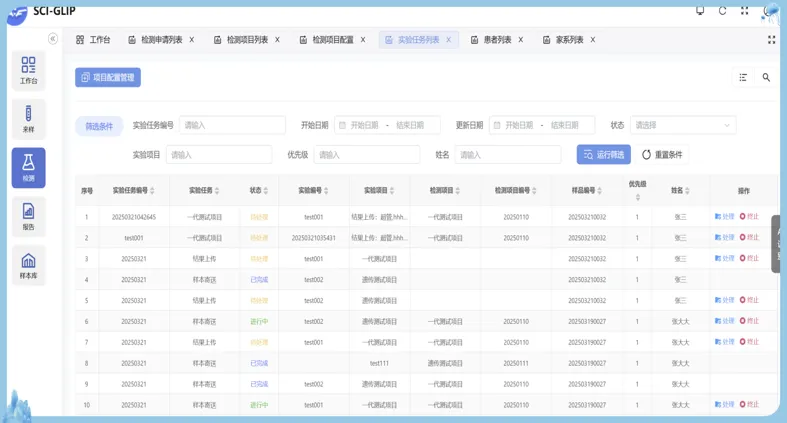The height and width of the screenshot is (423, 787).
Task: Open the 报告 report sidebar icon
Action: pos(28,216)
